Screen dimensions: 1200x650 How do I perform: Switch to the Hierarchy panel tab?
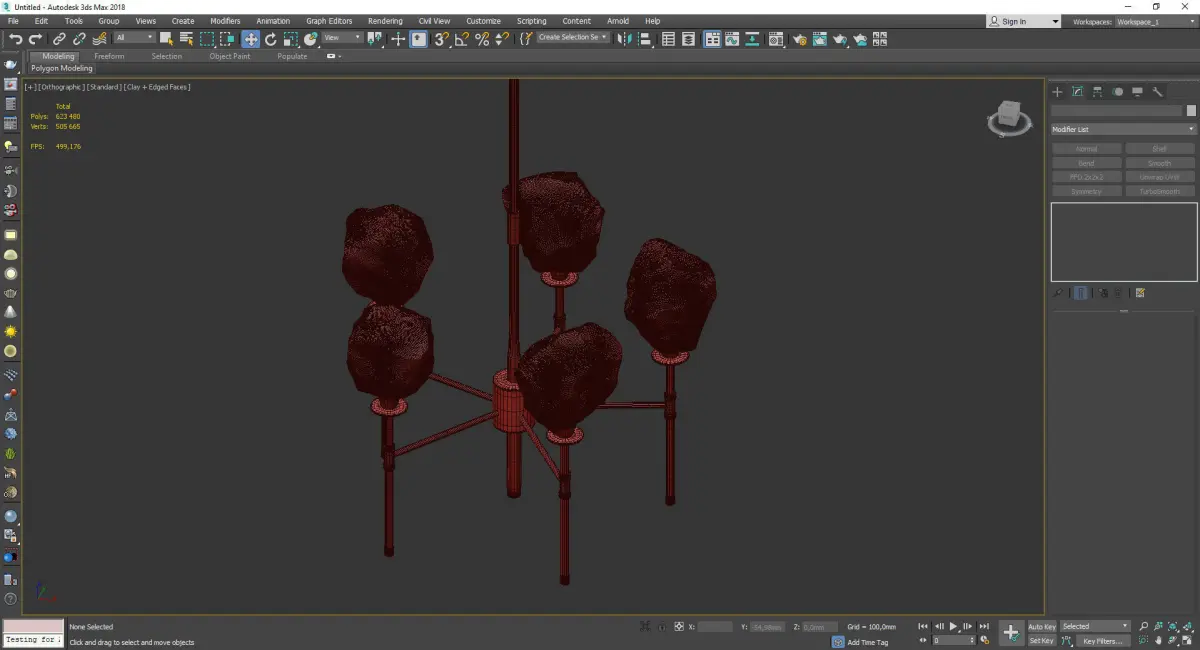(1097, 92)
